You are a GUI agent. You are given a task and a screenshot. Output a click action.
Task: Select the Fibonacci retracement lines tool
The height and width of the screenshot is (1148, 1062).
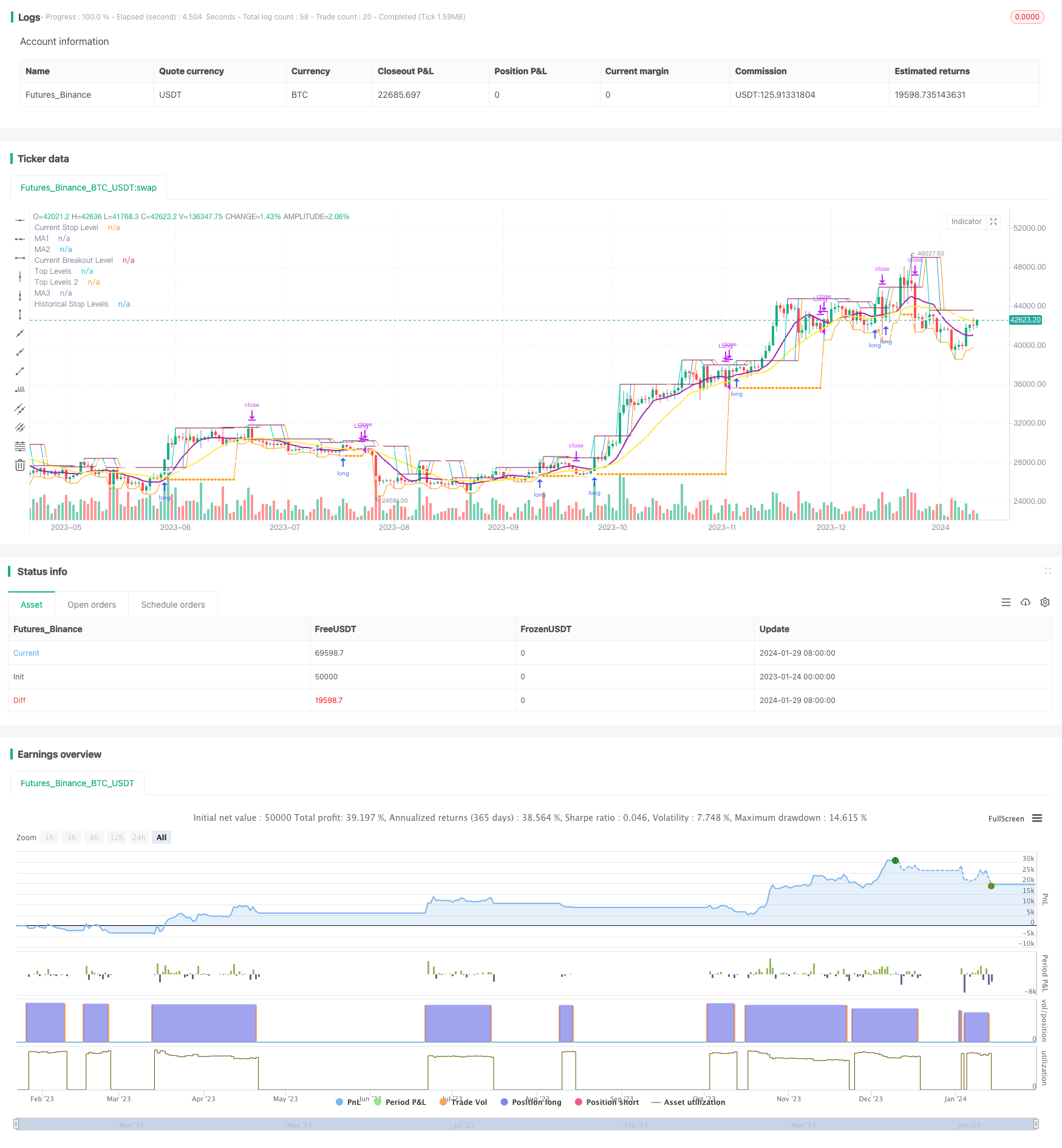tap(20, 446)
